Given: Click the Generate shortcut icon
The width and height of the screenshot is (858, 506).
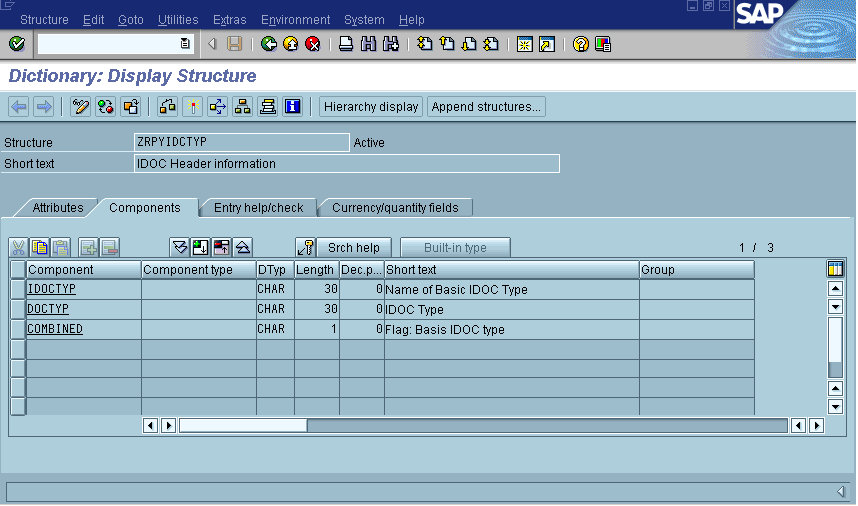Looking at the screenshot, I should 547,44.
